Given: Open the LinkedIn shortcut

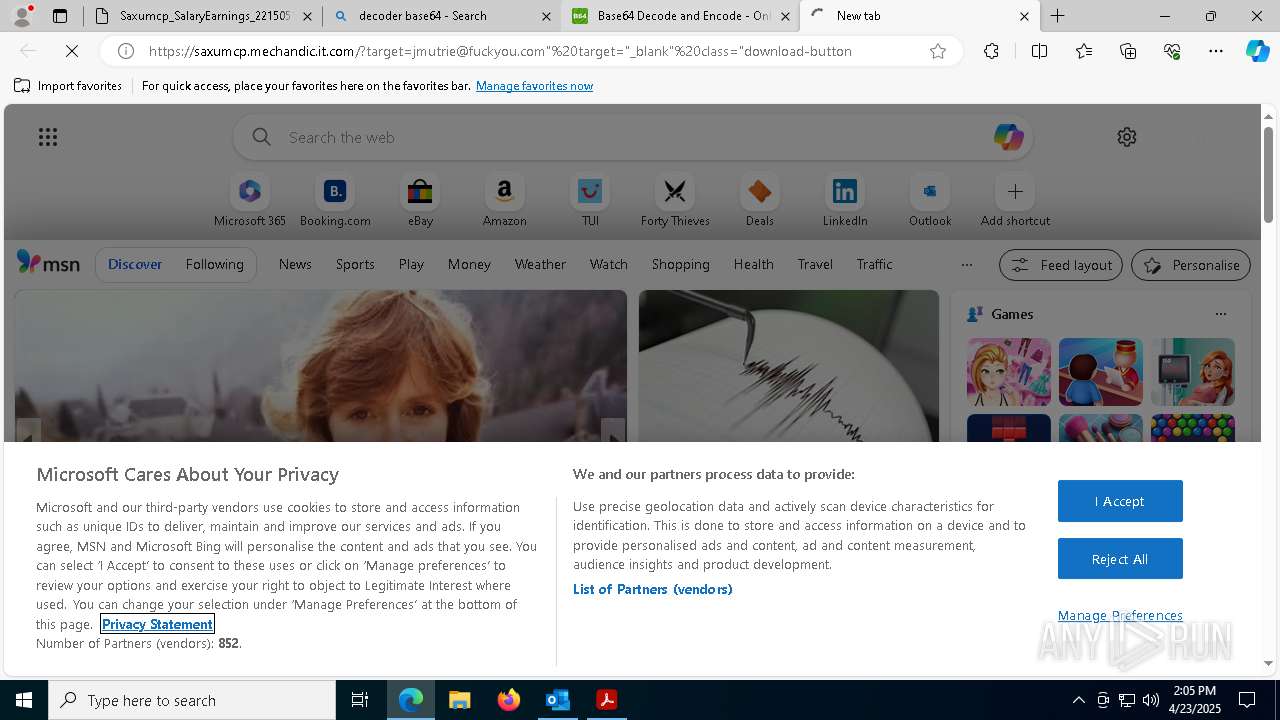Looking at the screenshot, I should tap(845, 200).
